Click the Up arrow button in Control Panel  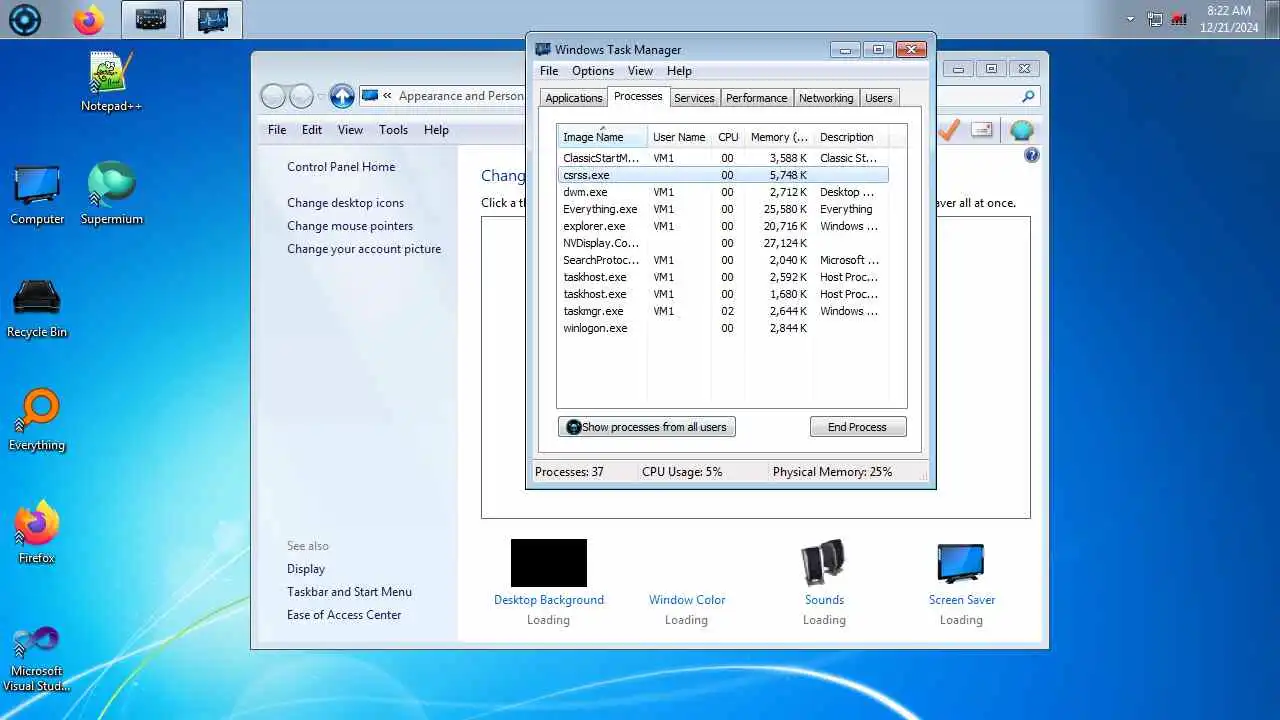[x=342, y=96]
